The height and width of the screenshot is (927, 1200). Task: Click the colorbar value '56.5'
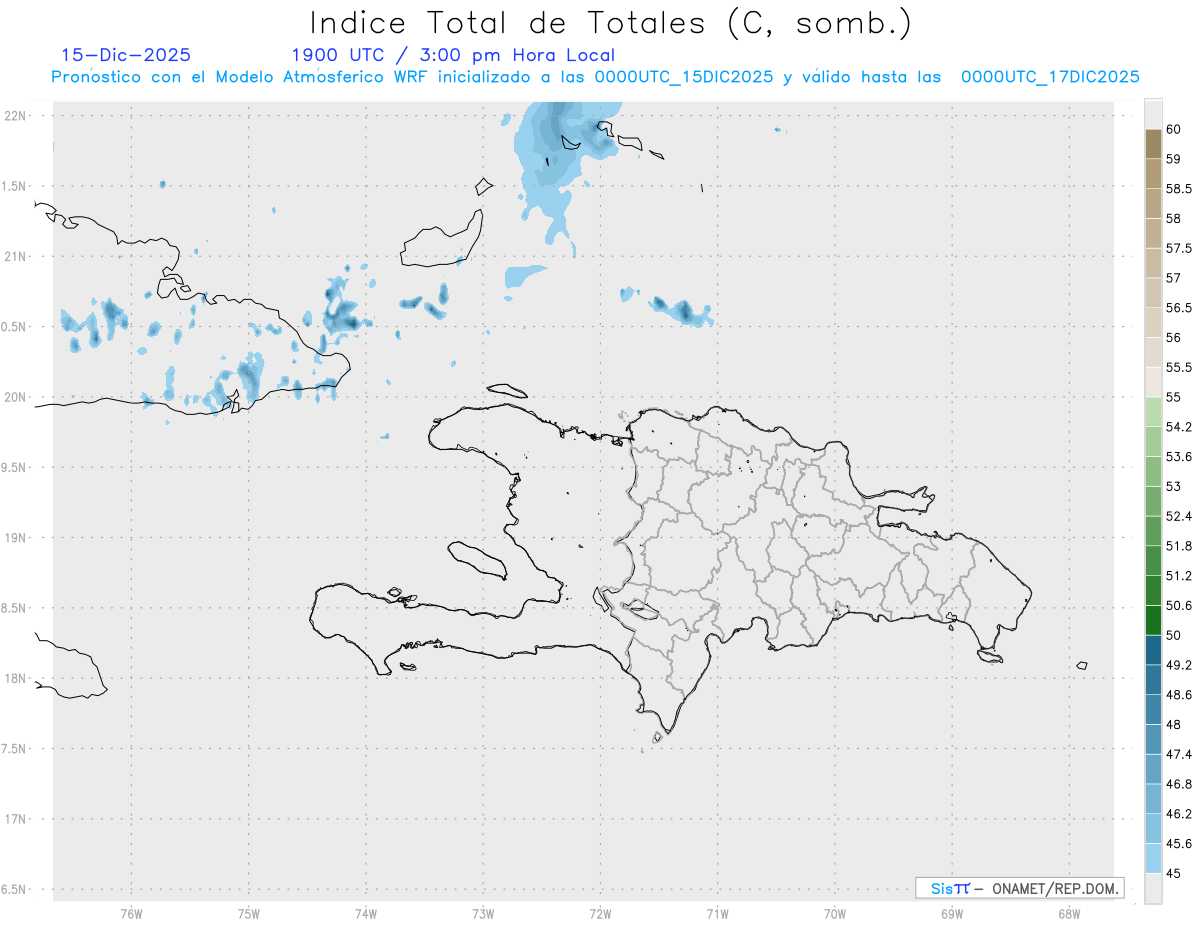tap(1179, 308)
